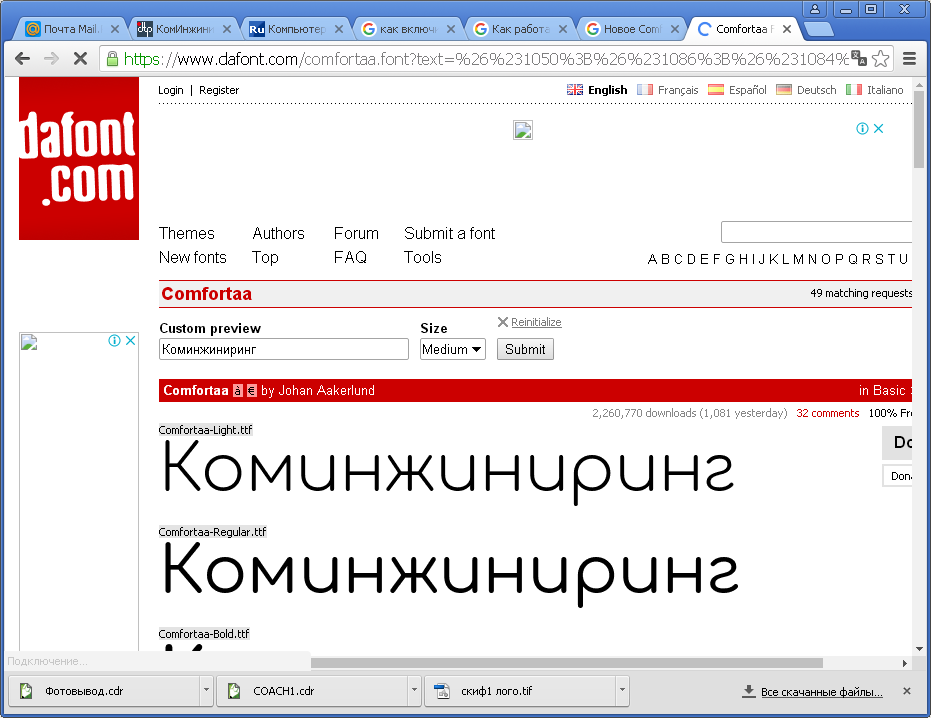Click the green padlock security icon
The image size is (931, 718).
coord(112,58)
